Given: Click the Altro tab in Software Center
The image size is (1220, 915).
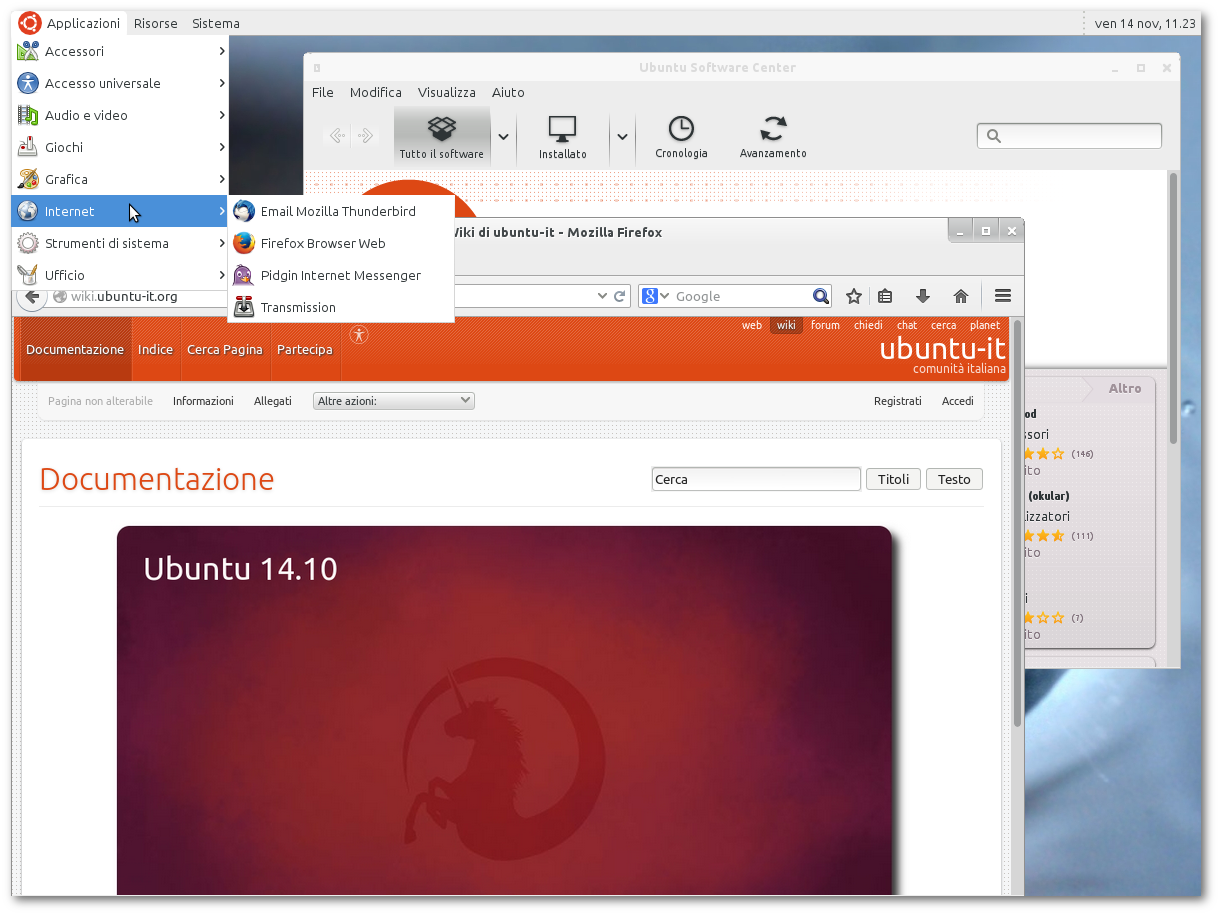Looking at the screenshot, I should [x=1125, y=388].
